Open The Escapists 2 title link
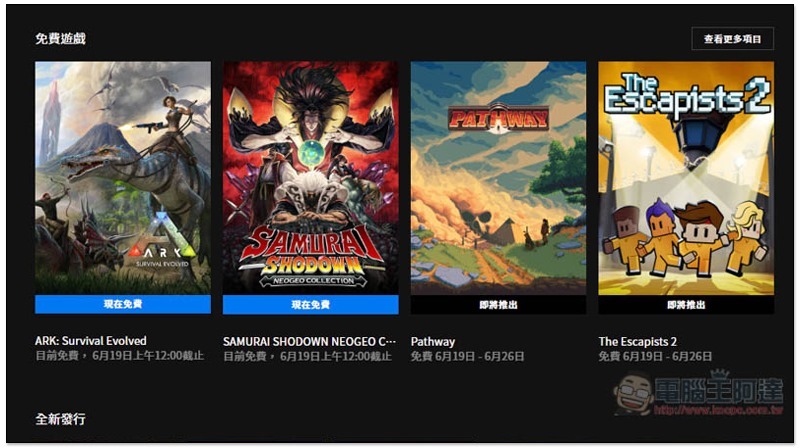 coord(638,341)
